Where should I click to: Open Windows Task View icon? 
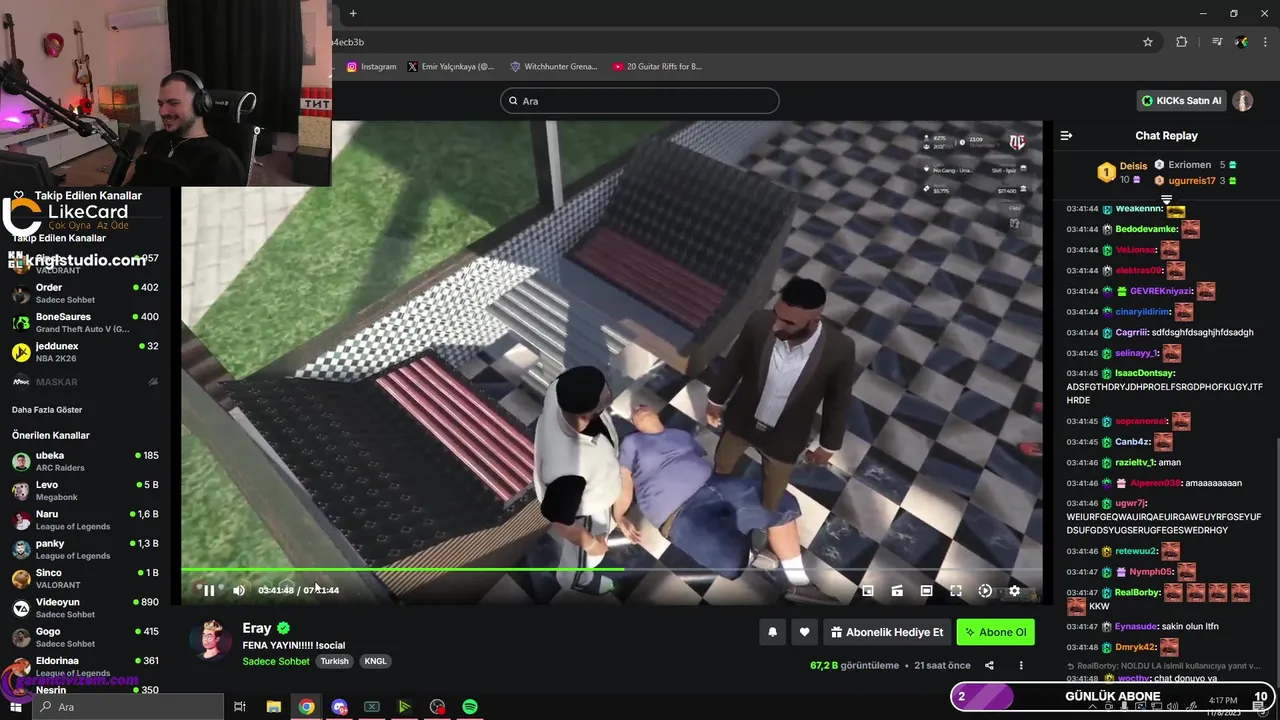[240, 707]
